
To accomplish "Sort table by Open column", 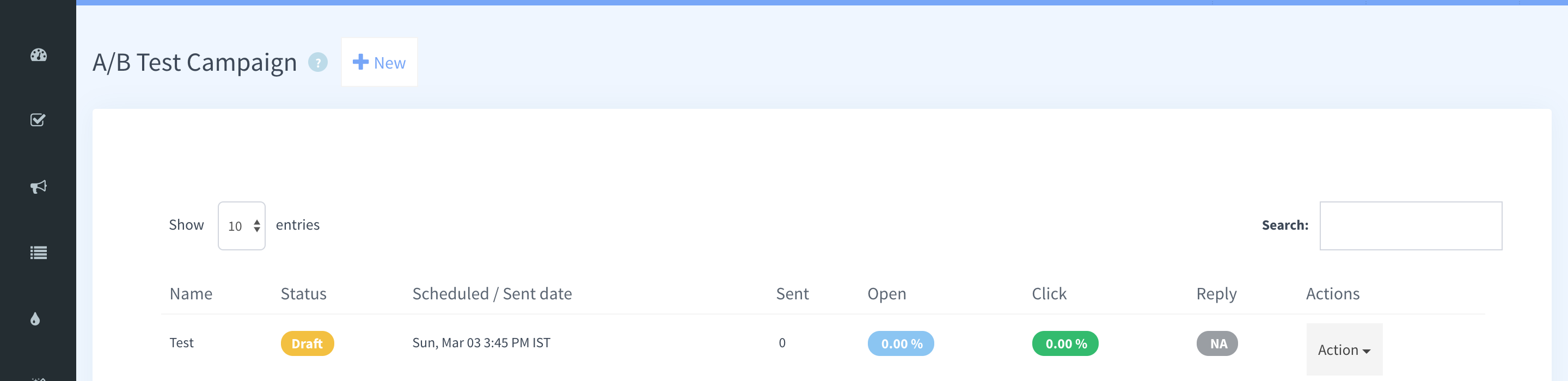I will (x=886, y=294).
